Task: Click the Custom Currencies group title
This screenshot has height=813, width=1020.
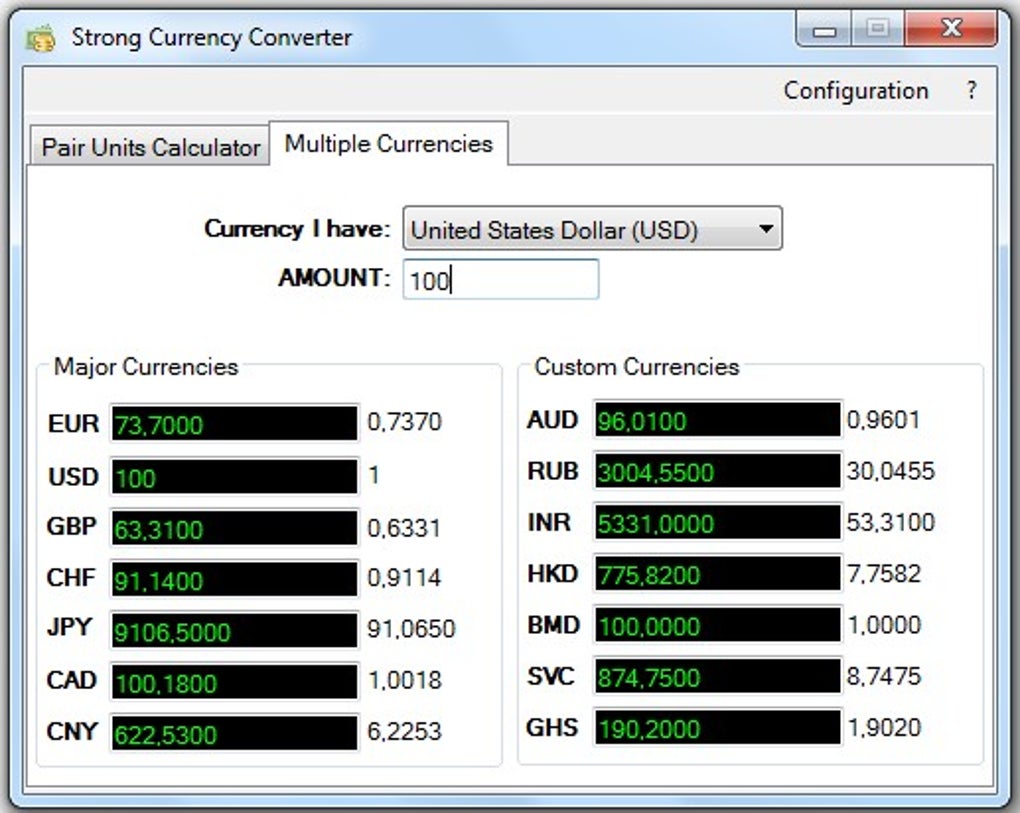Action: pos(637,367)
